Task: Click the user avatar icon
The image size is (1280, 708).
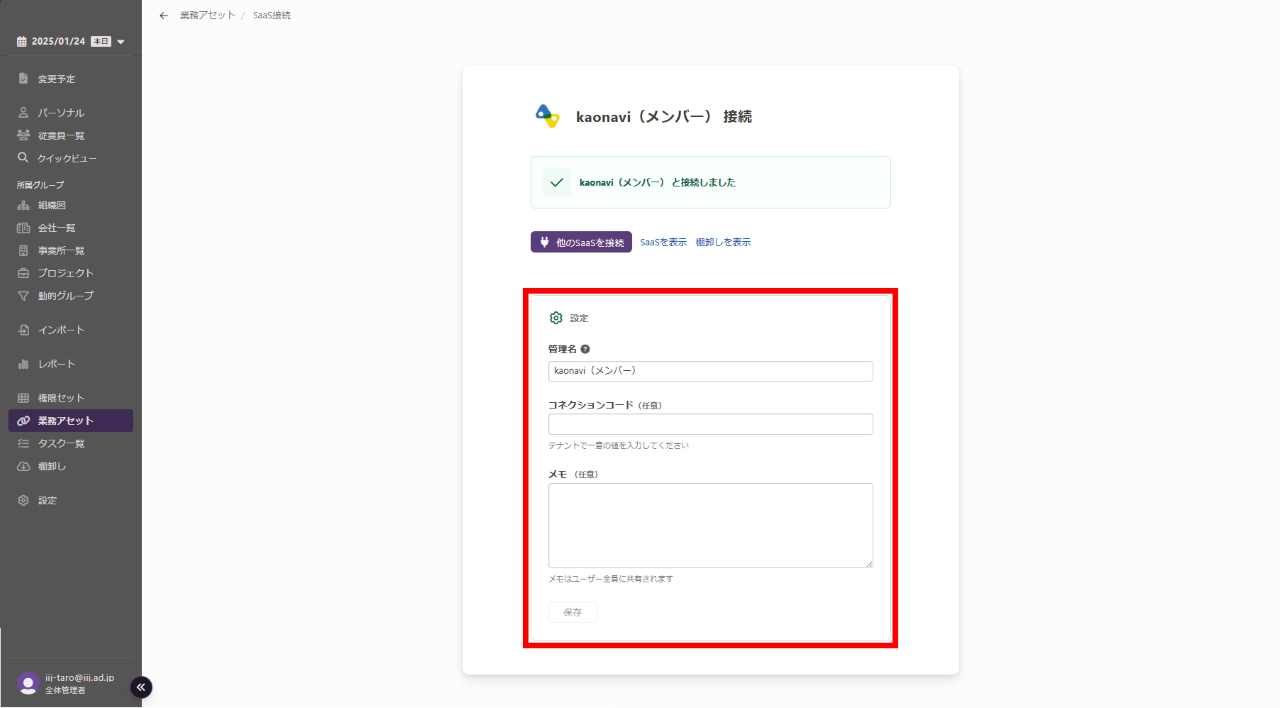Action: pyautogui.click(x=28, y=683)
